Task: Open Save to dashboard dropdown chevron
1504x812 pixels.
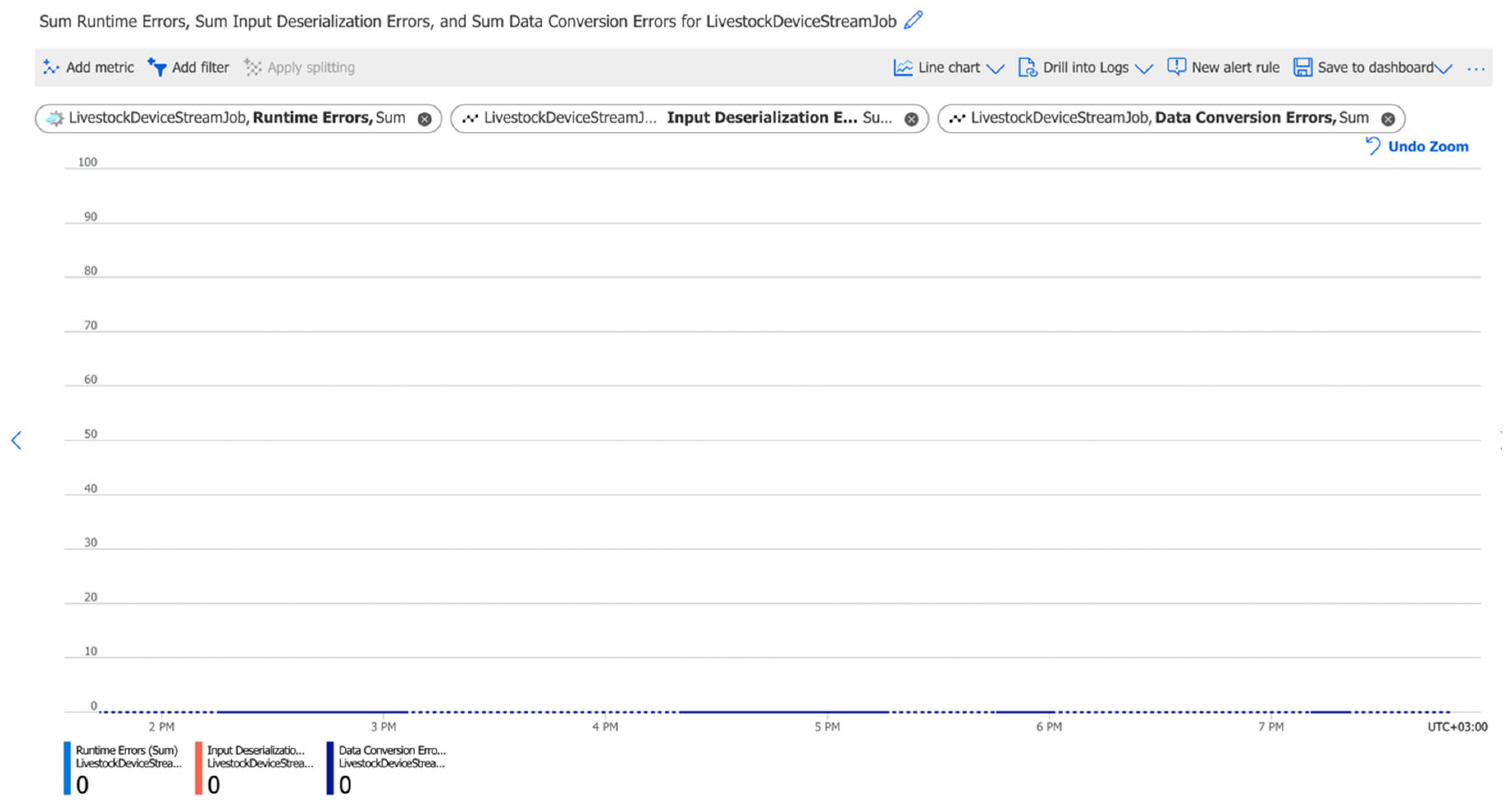Action: pyautogui.click(x=1443, y=69)
